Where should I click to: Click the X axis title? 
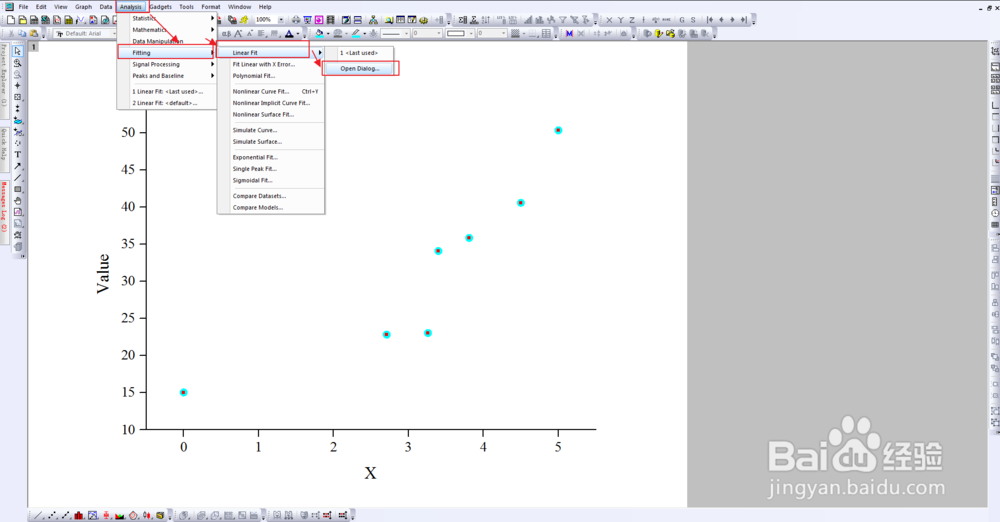point(371,474)
